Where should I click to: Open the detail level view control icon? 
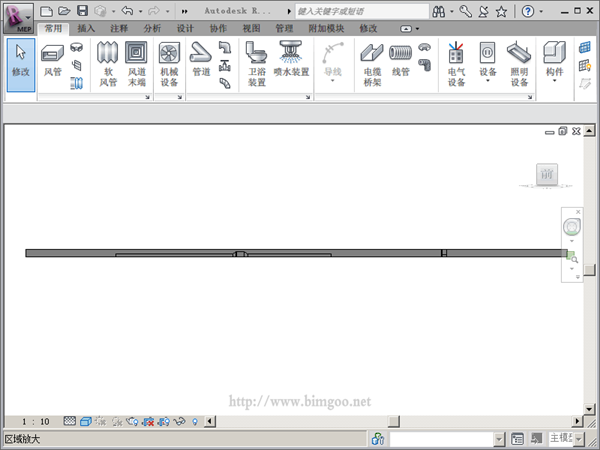coord(69,421)
